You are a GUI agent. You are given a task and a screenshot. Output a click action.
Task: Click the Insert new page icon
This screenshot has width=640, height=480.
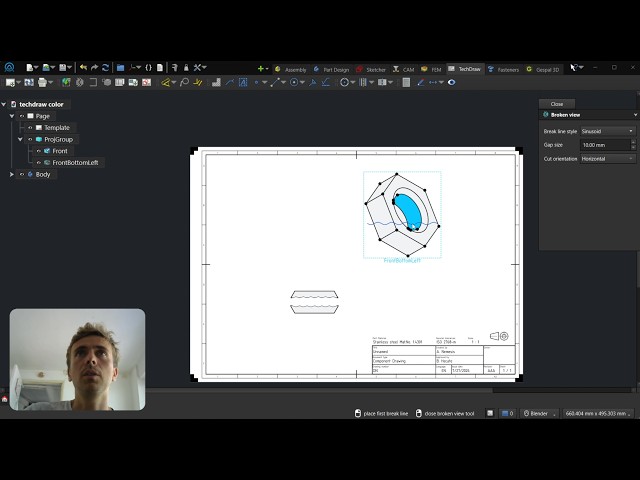pyautogui.click(x=10, y=82)
